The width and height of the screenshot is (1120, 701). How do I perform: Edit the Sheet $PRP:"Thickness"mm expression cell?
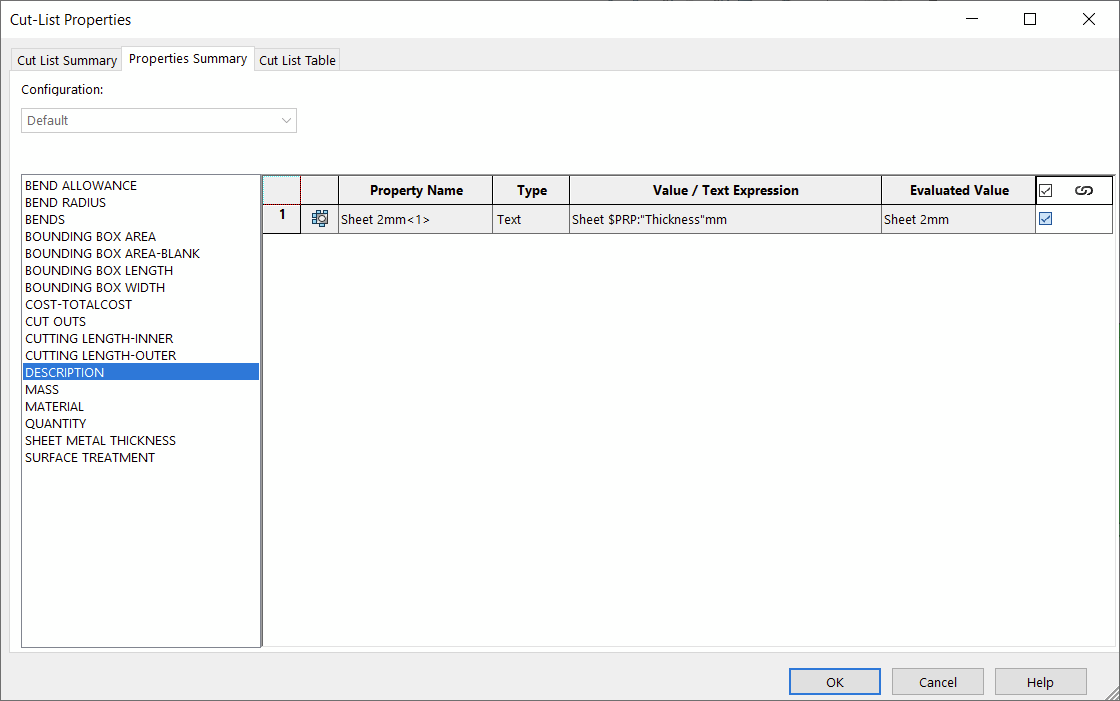tap(725, 219)
